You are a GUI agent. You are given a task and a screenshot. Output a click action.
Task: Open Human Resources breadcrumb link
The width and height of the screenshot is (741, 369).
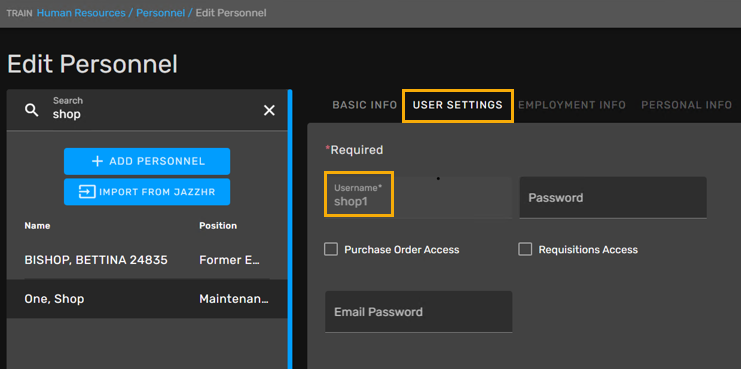(x=81, y=13)
